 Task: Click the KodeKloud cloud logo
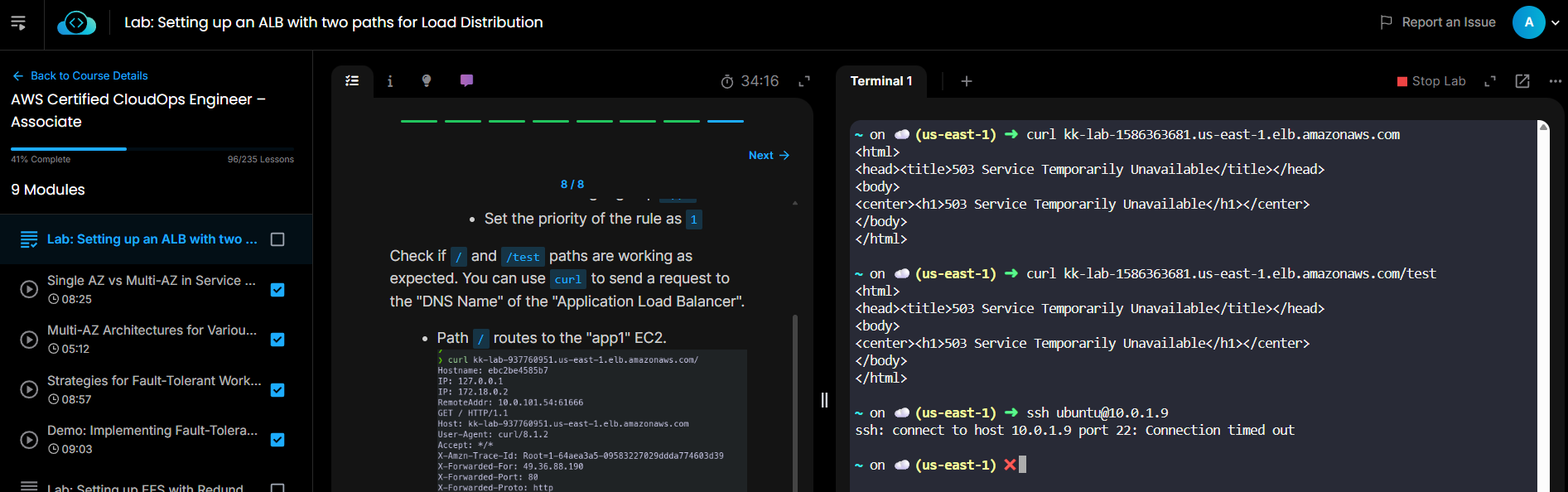click(76, 23)
